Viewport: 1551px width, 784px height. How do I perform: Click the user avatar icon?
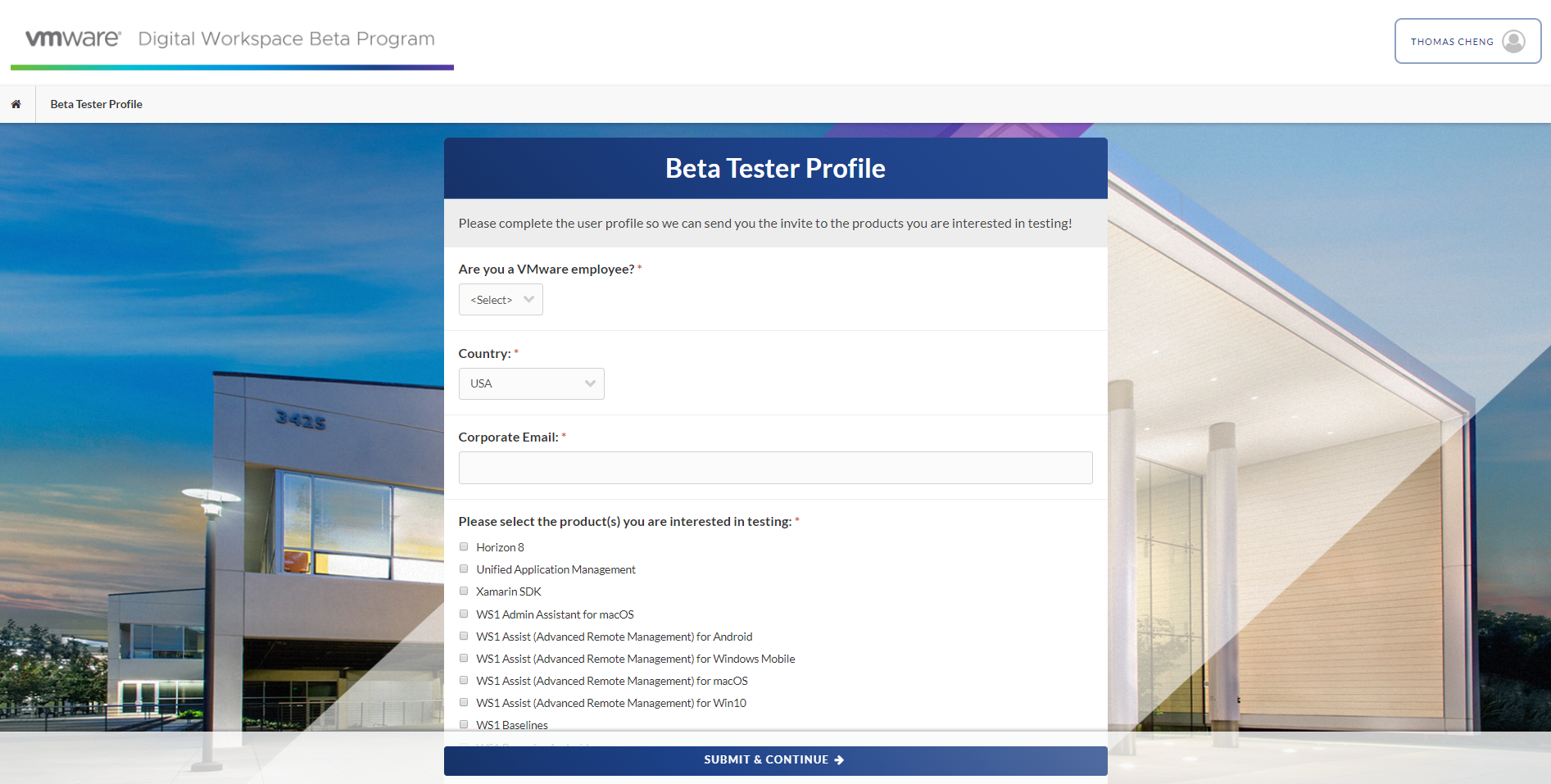click(x=1513, y=41)
